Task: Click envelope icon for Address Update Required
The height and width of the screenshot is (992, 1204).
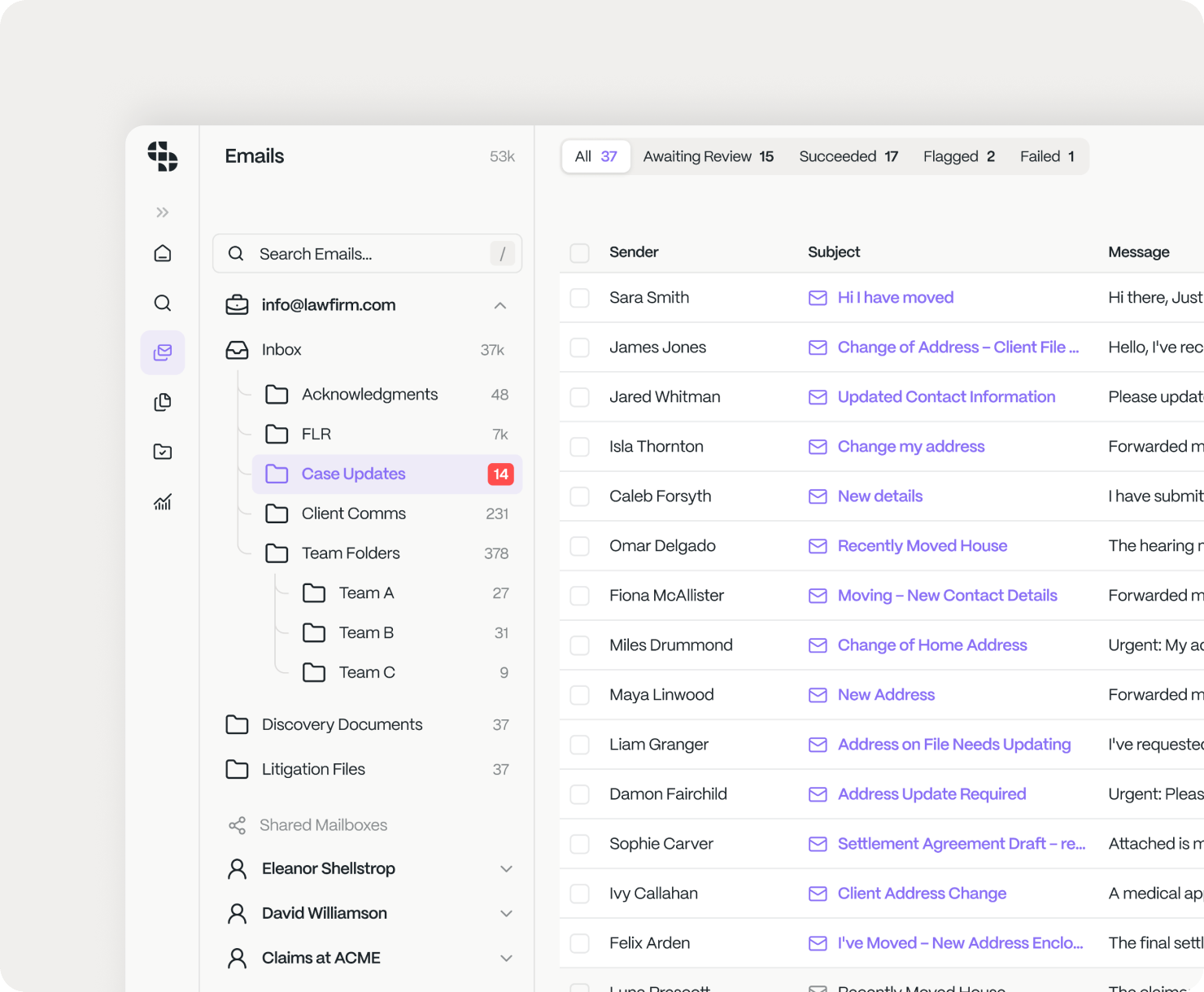Action: 818,794
